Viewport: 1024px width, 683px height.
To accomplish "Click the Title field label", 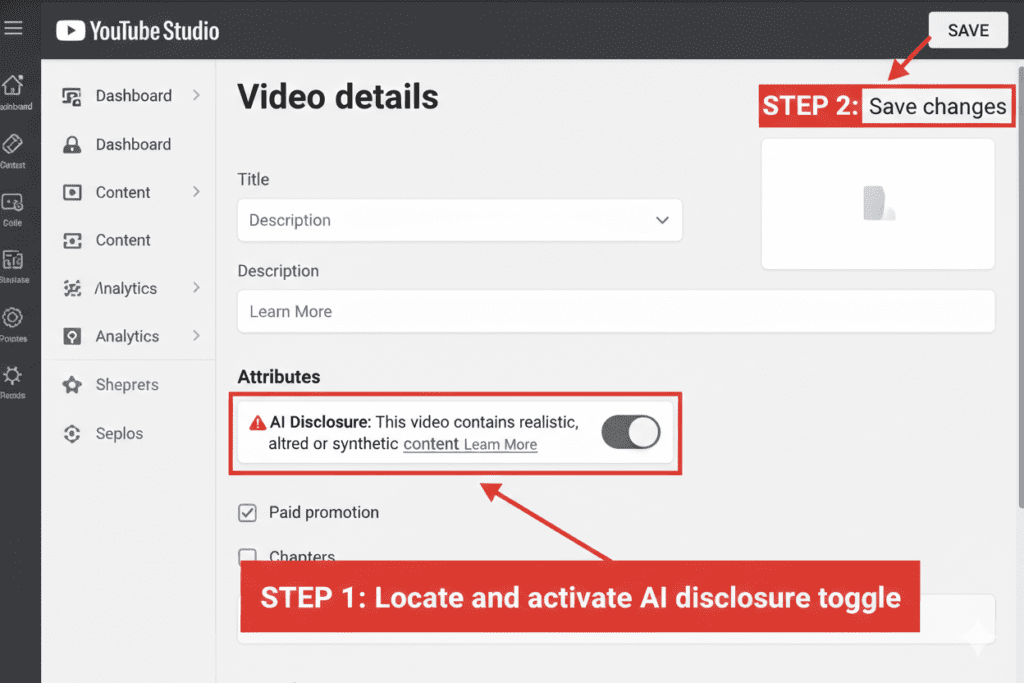I will [x=253, y=180].
